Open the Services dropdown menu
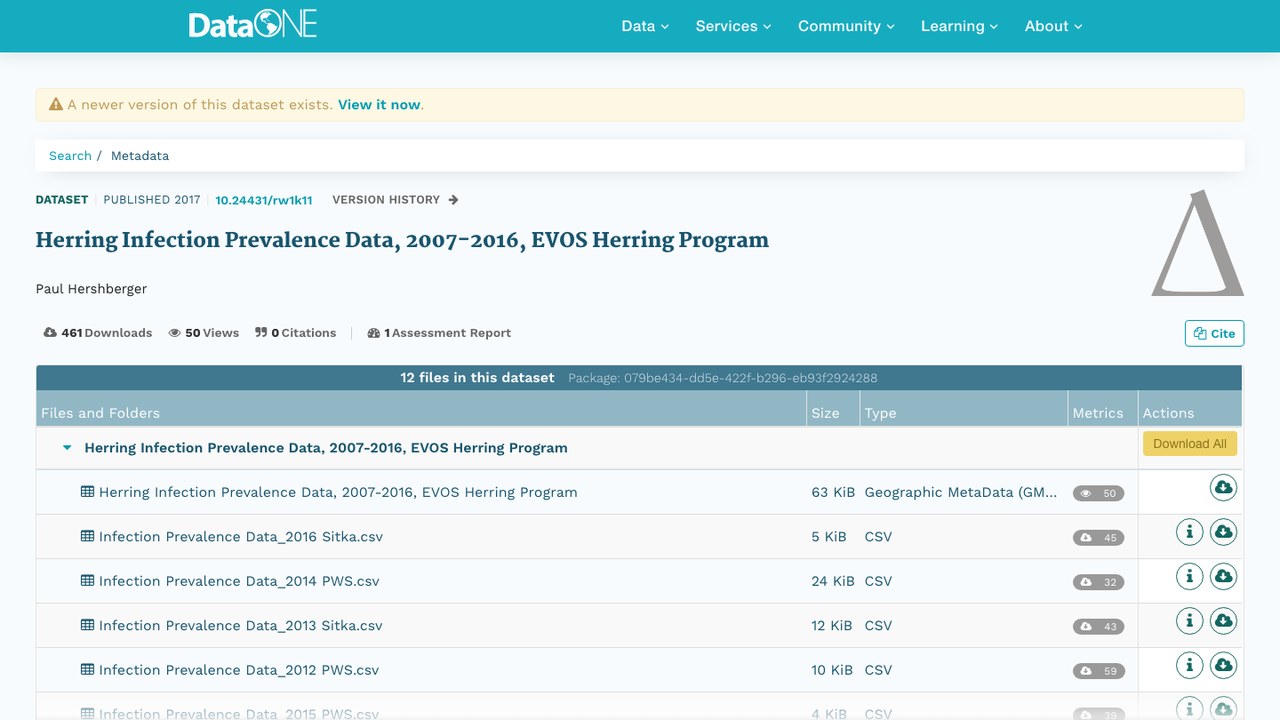The height and width of the screenshot is (720, 1280). [x=733, y=26]
